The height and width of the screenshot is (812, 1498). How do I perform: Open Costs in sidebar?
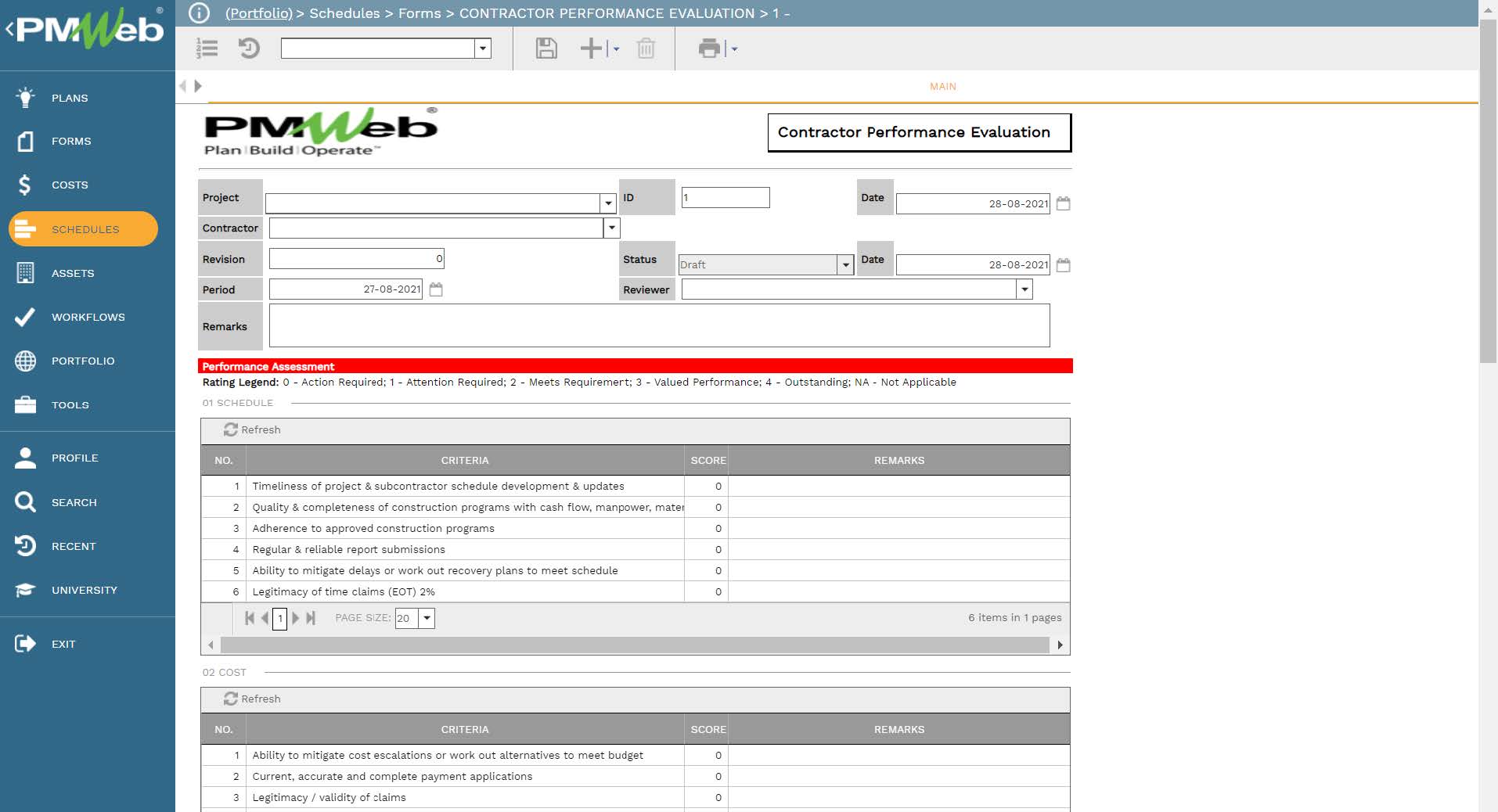click(70, 185)
